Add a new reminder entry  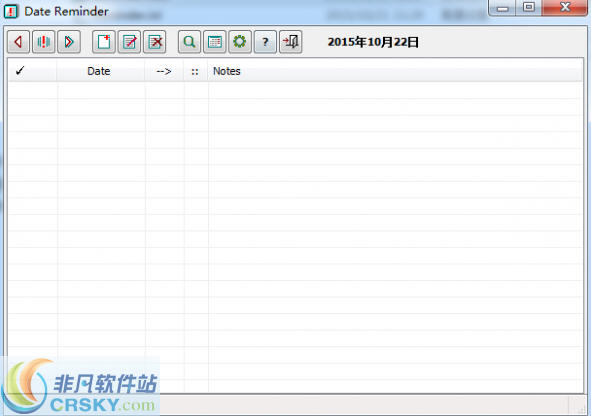coord(104,41)
